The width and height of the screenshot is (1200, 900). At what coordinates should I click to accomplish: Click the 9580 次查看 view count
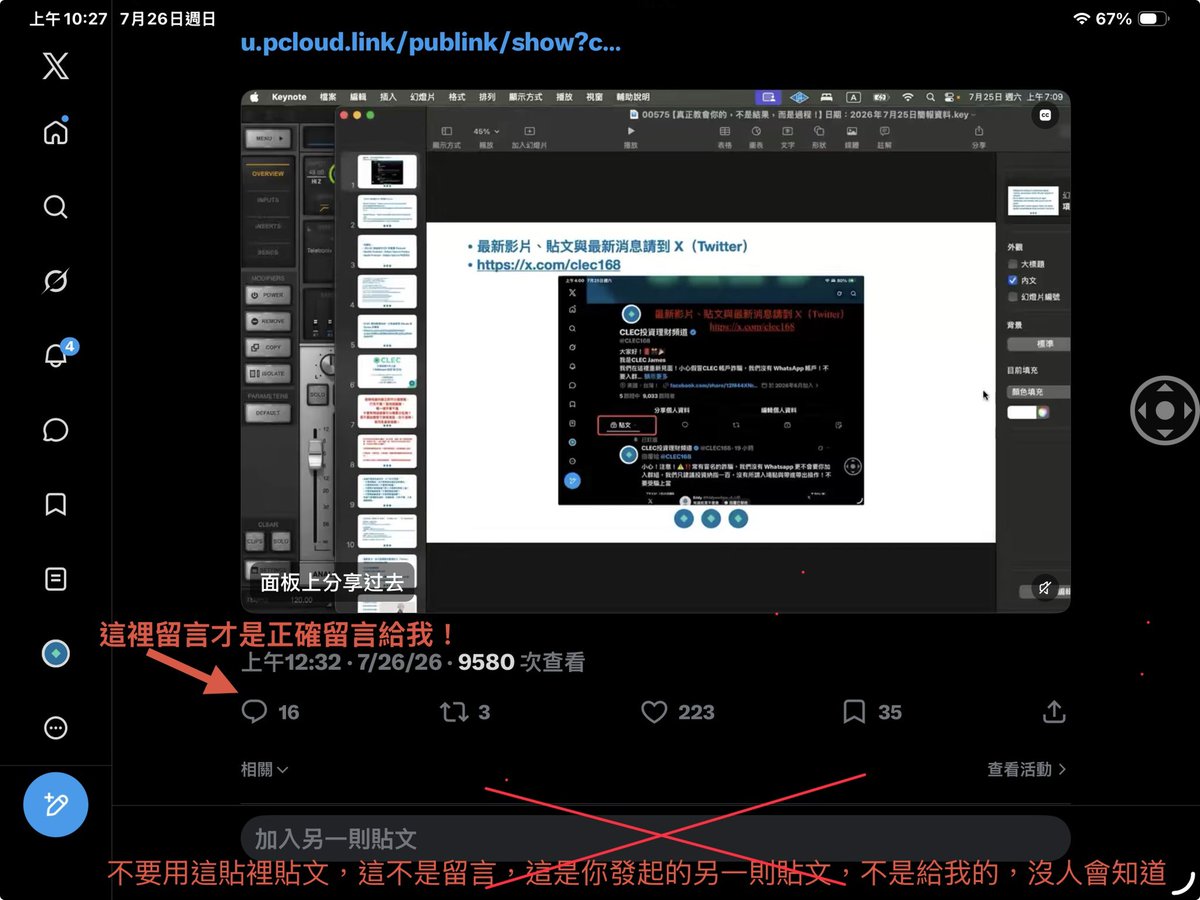[521, 662]
